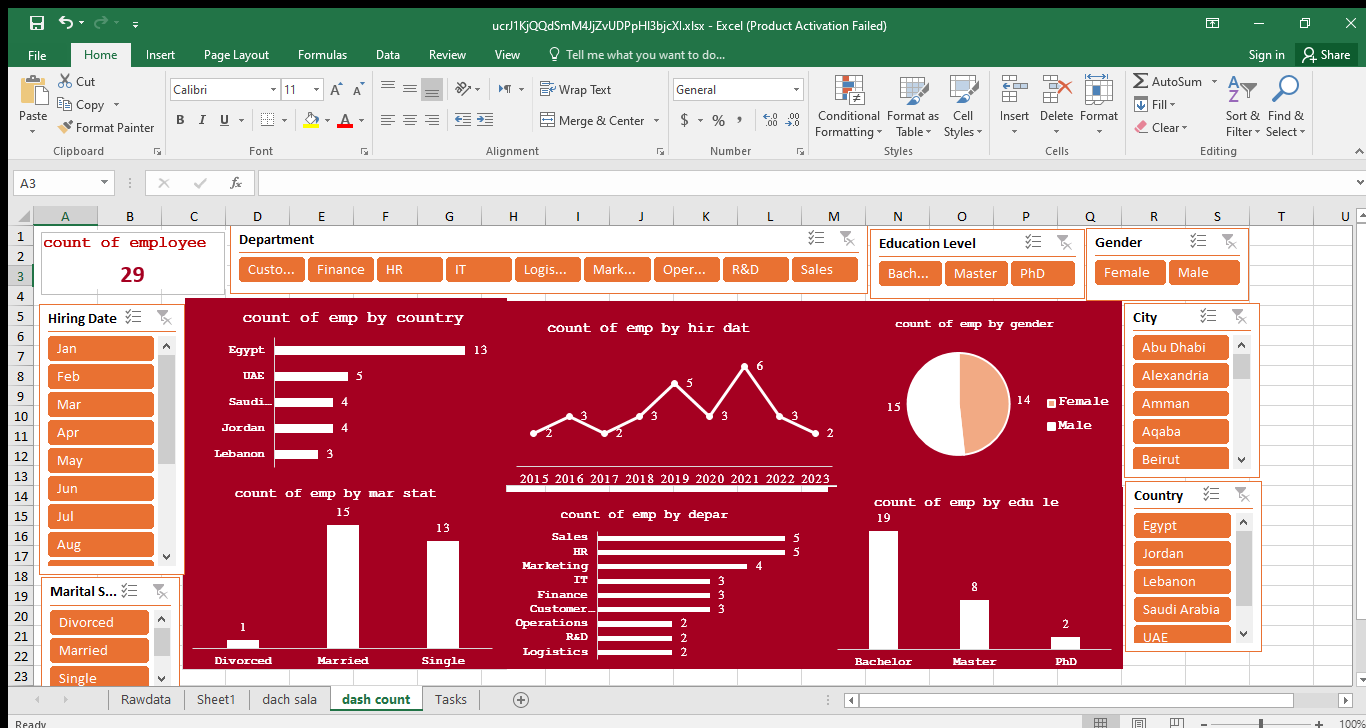Filter by Egypt in Country slicer
The width and height of the screenshot is (1366, 728).
(1181, 525)
